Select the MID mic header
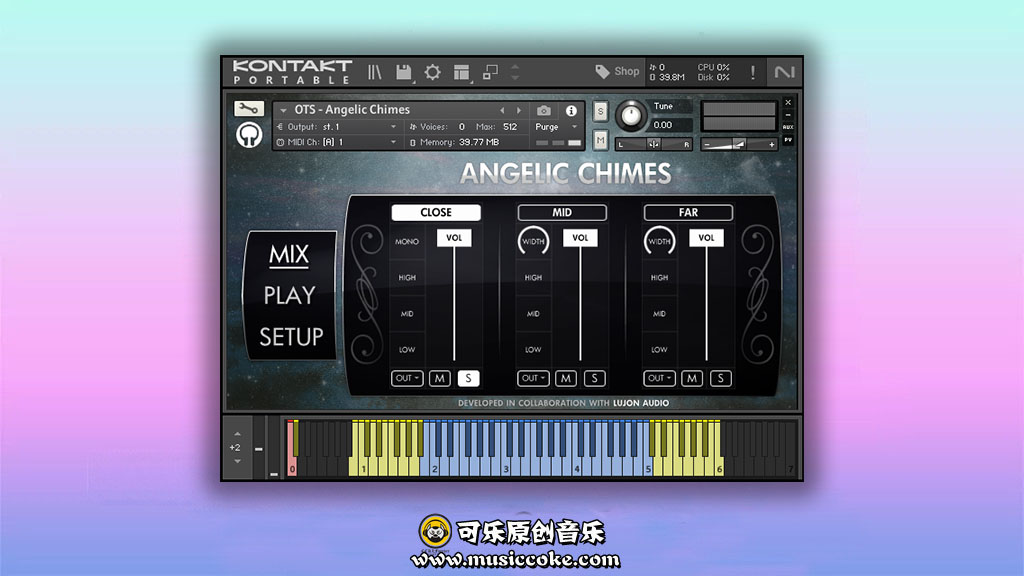Screen dimensions: 1024x576 [562, 212]
